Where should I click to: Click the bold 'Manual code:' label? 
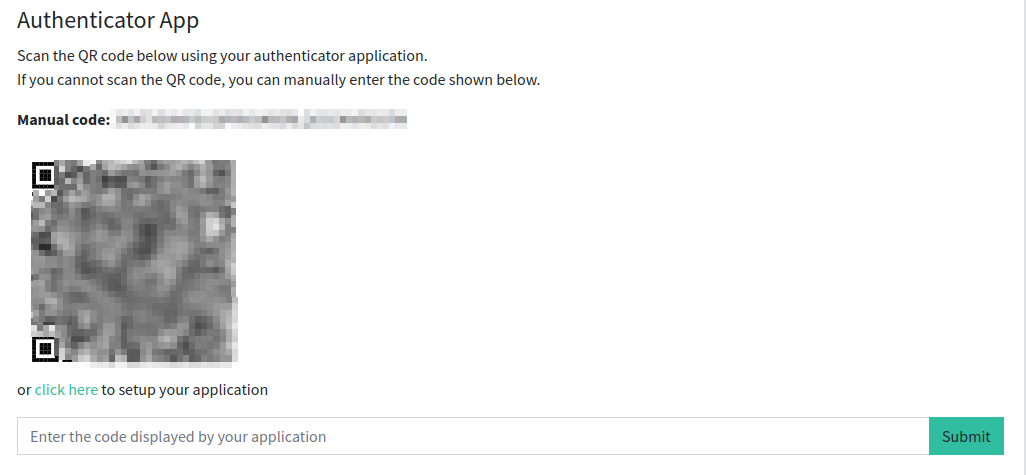click(x=63, y=120)
